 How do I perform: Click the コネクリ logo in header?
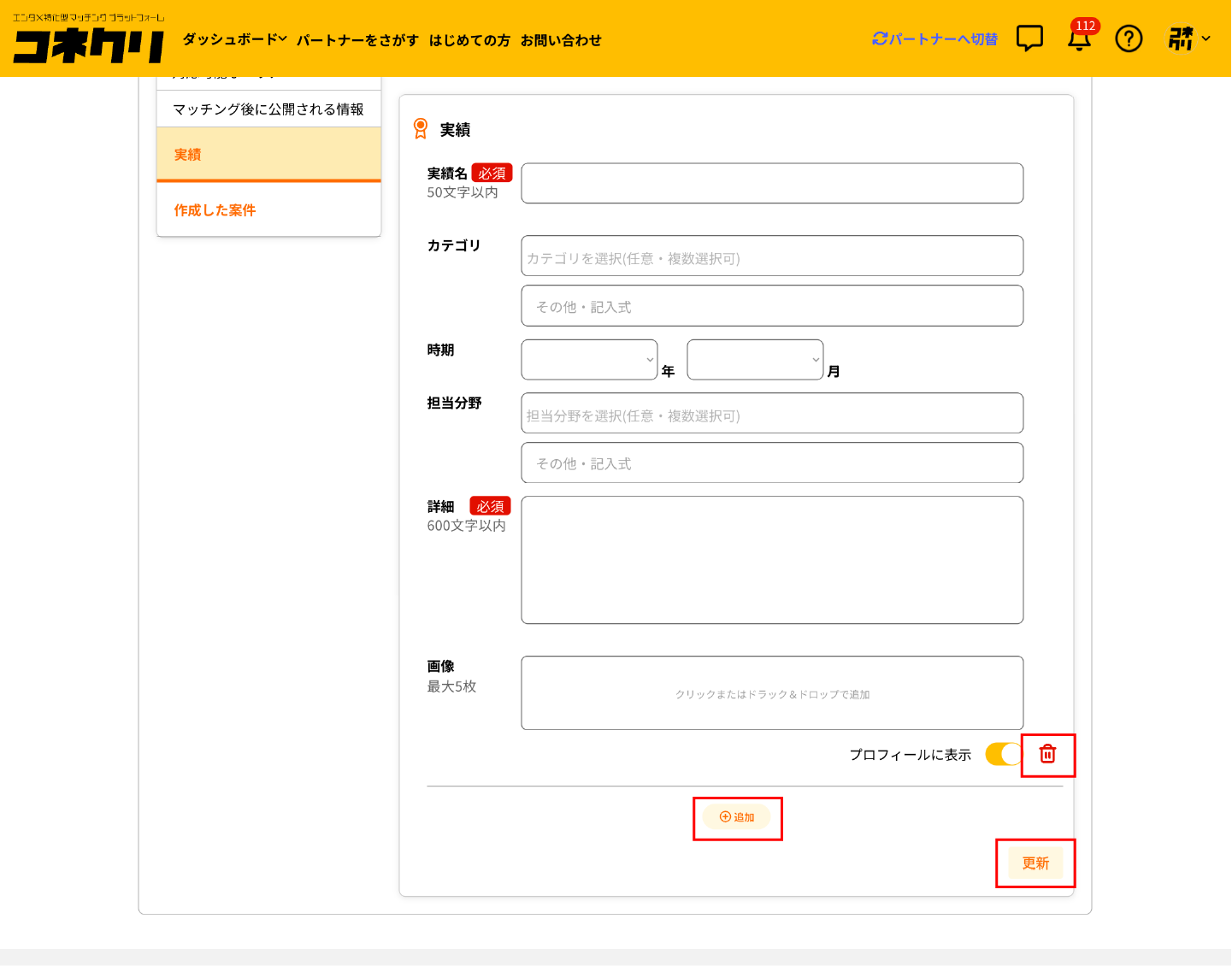(88, 40)
